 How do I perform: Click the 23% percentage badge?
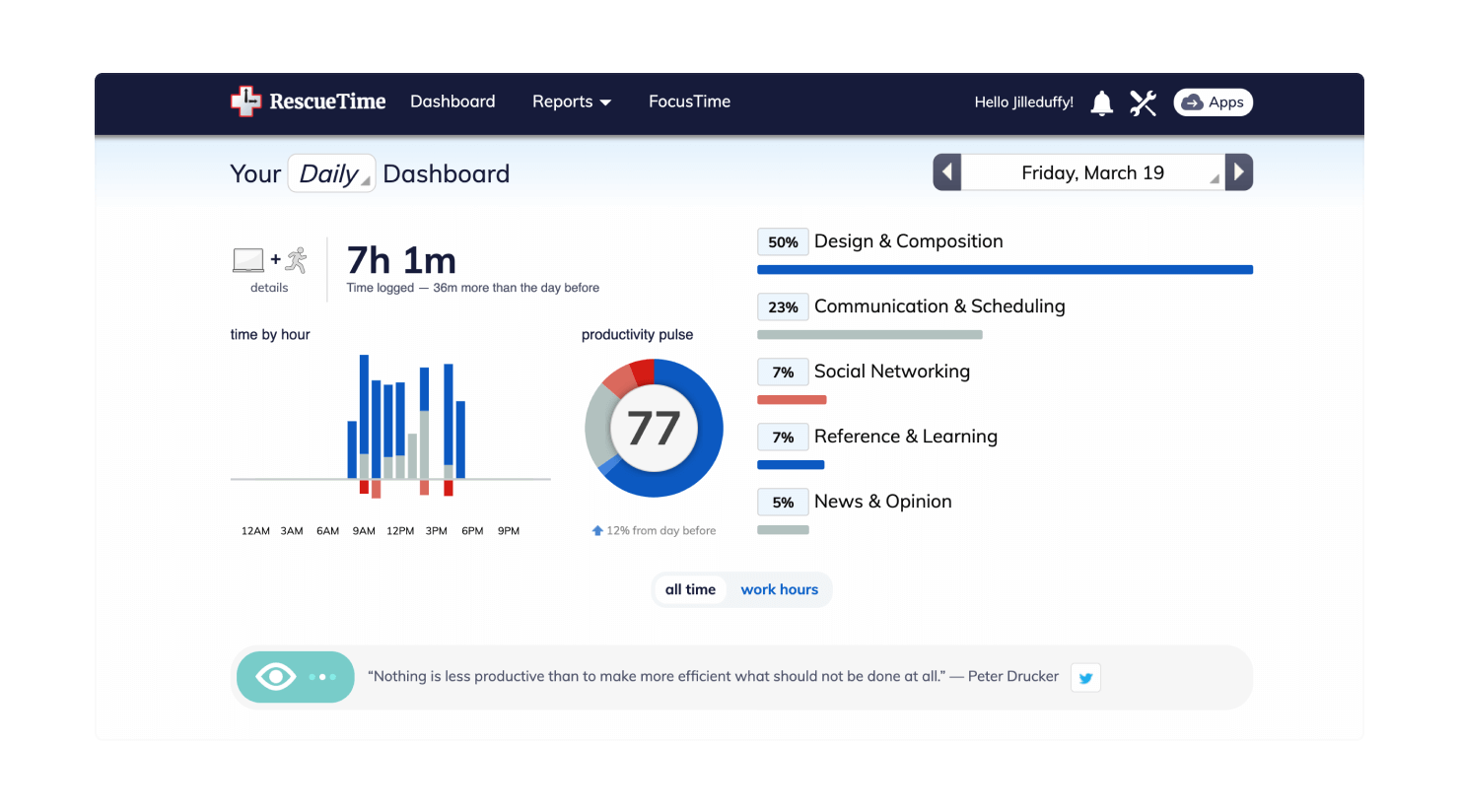[x=783, y=306]
